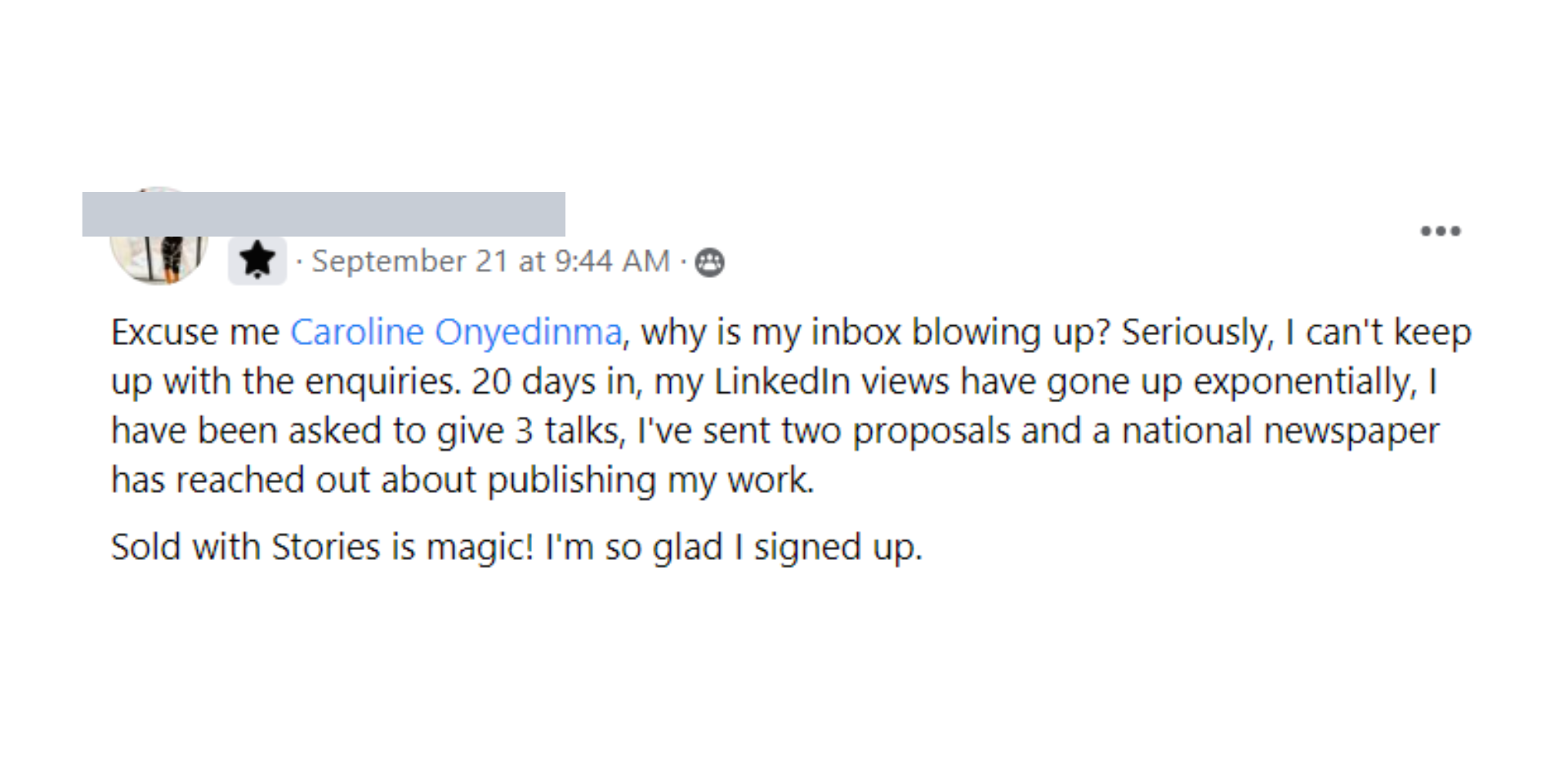Visit the tagged Caroline Onyedinma profile
Viewport: 1568px width, 765px height.
coord(456,333)
